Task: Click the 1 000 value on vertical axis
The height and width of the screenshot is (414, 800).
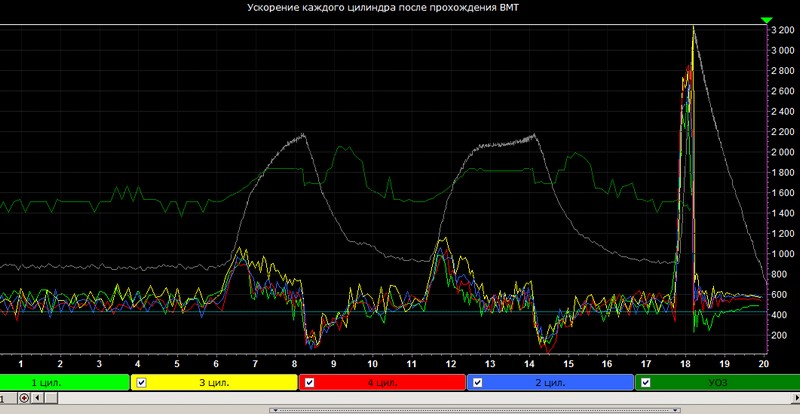Action: click(x=782, y=254)
